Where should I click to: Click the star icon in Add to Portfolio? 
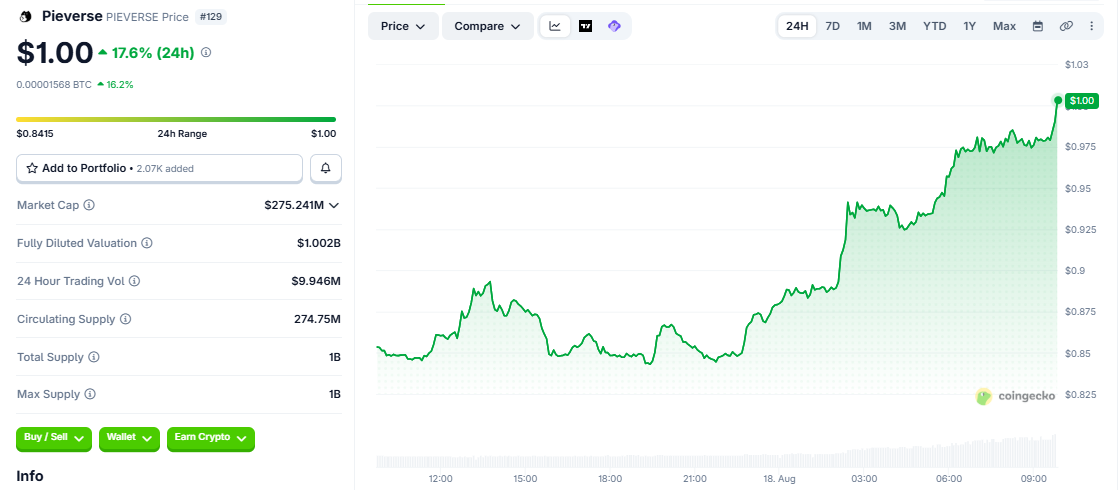click(x=32, y=168)
